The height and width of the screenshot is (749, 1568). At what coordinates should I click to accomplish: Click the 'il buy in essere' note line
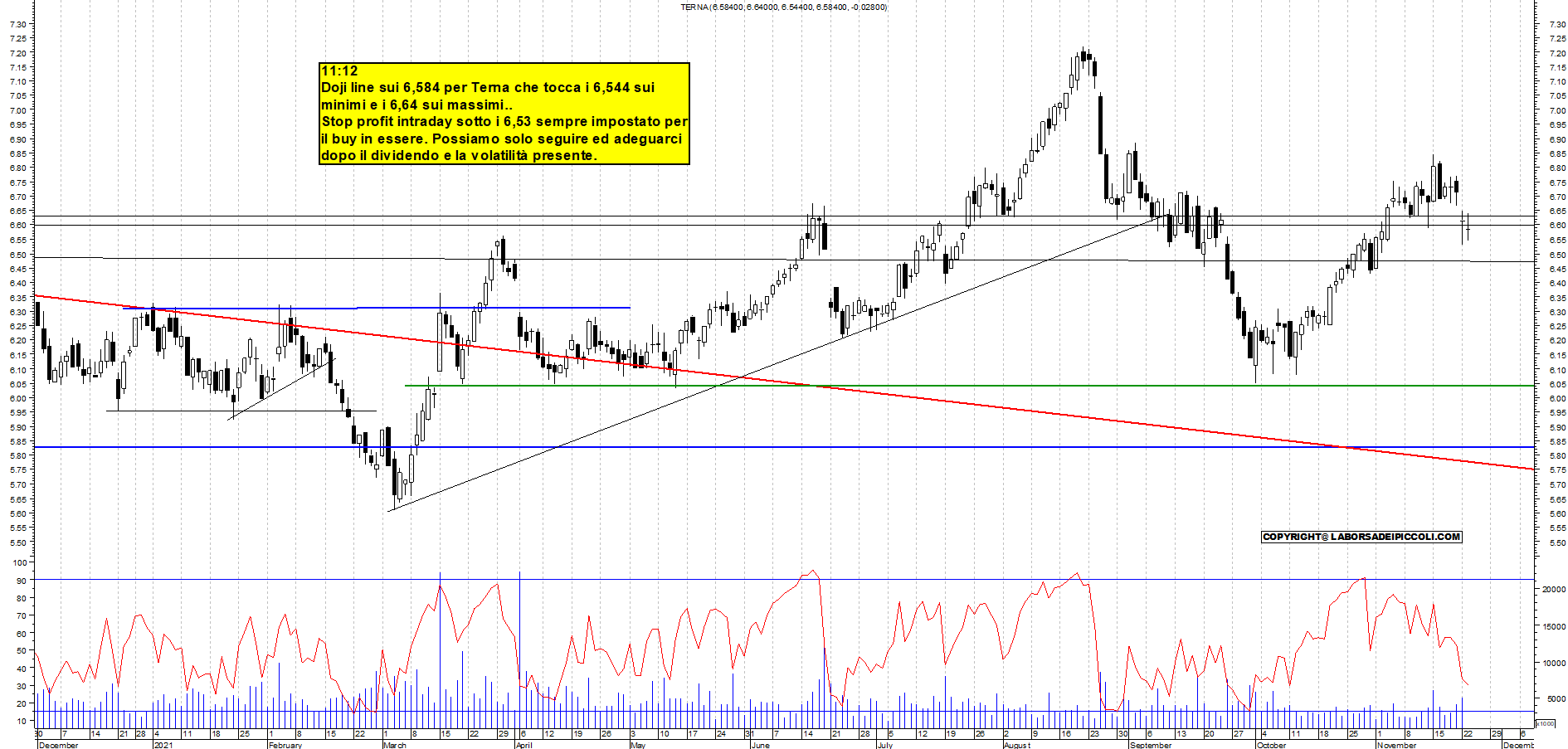(x=501, y=139)
